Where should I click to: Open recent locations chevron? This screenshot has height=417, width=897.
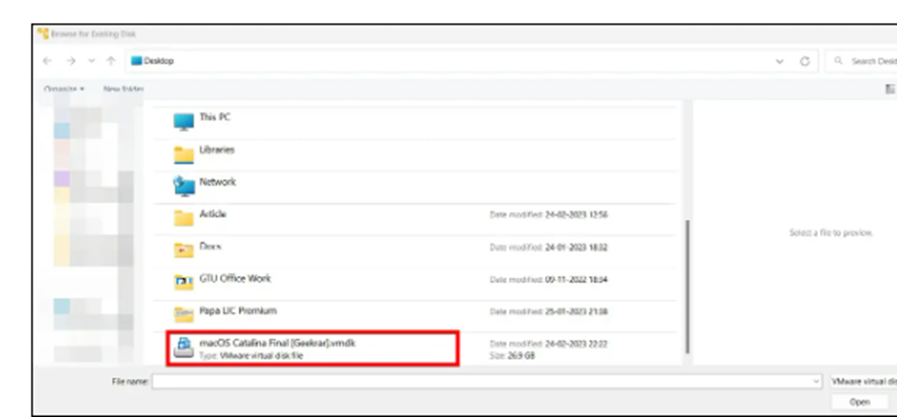click(92, 61)
